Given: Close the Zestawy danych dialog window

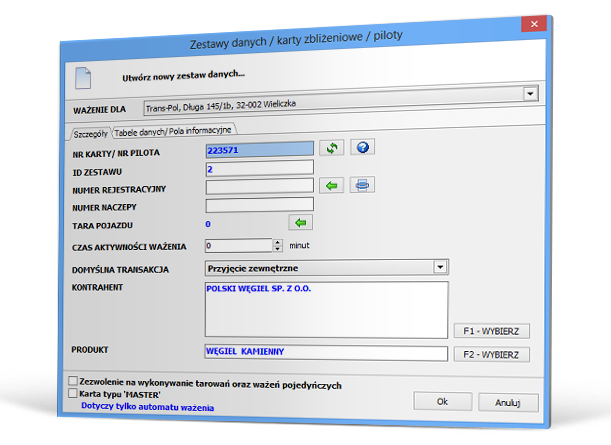Looking at the screenshot, I should 537,23.
